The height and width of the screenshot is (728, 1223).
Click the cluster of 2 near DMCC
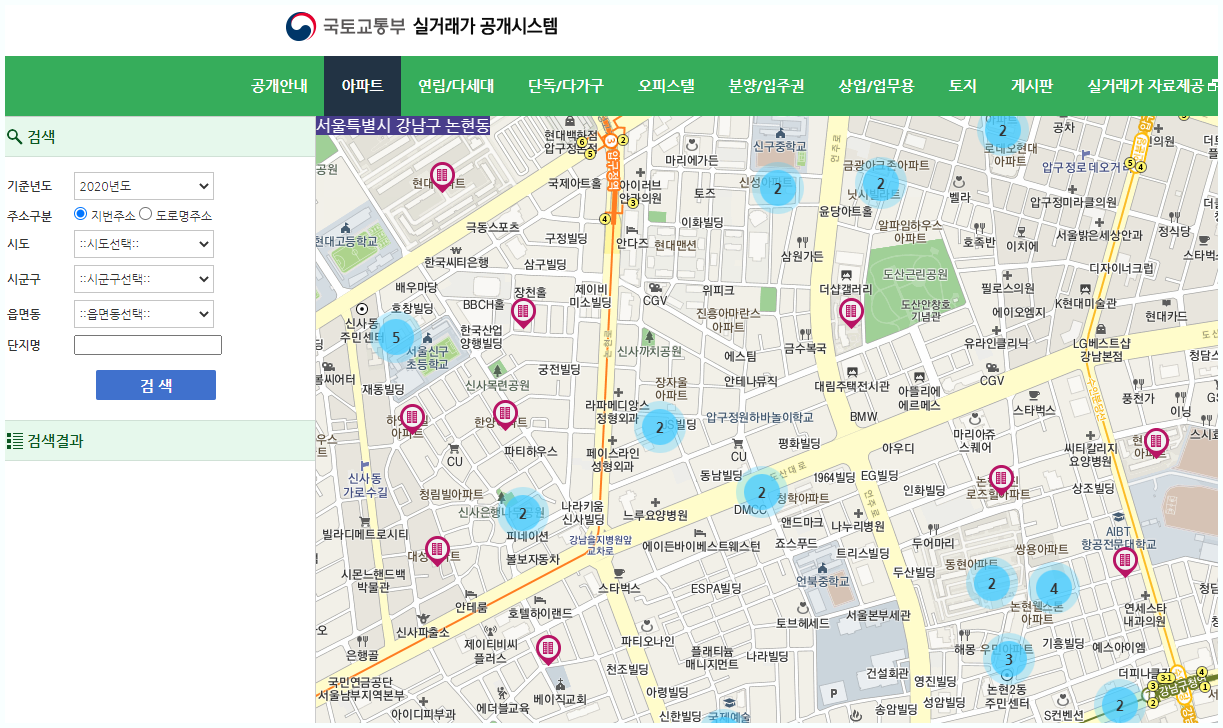click(x=762, y=493)
